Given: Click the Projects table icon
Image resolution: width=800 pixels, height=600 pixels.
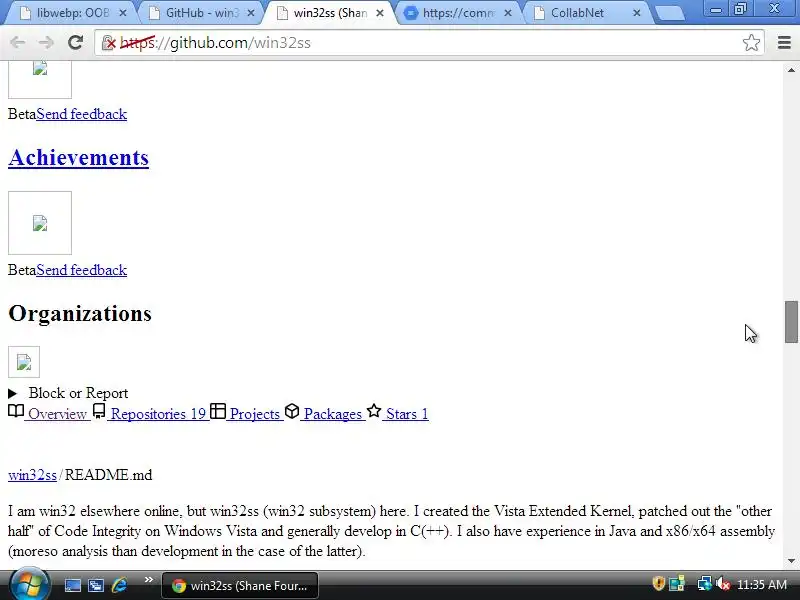Looking at the screenshot, I should pyautogui.click(x=218, y=411).
